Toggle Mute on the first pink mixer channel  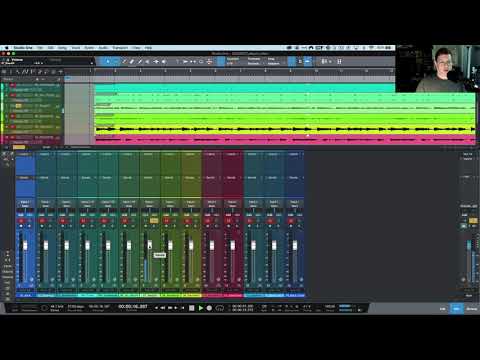click(x=208, y=221)
